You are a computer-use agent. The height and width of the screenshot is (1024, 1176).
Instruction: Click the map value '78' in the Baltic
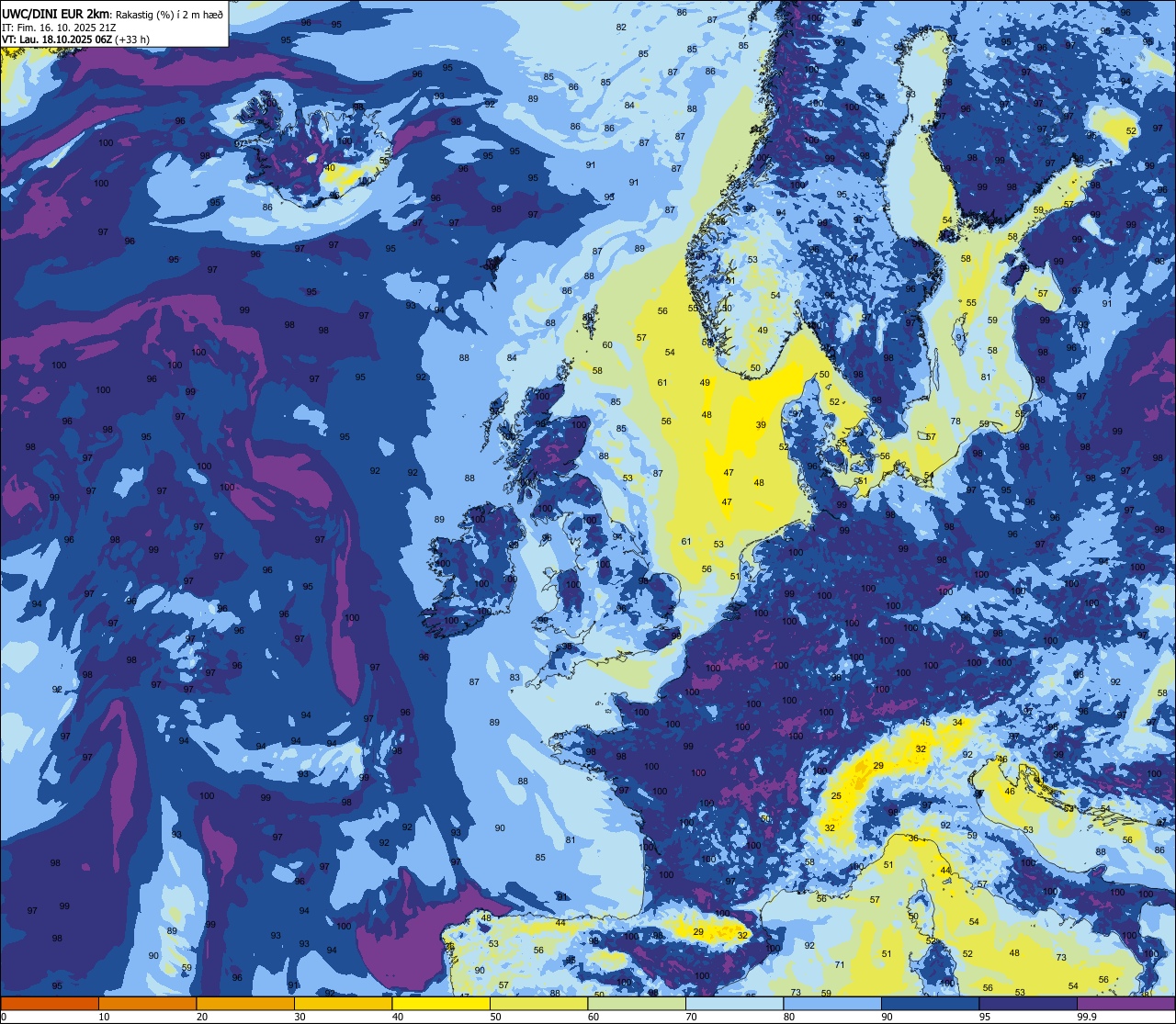click(955, 422)
